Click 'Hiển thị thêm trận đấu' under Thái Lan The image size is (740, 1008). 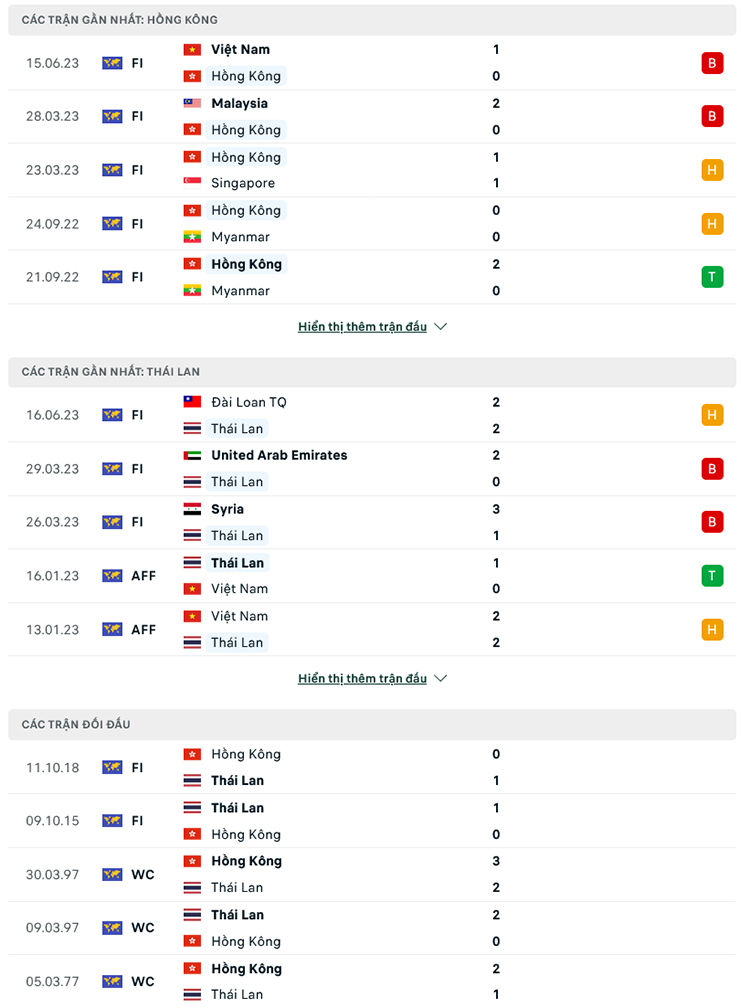pos(362,679)
